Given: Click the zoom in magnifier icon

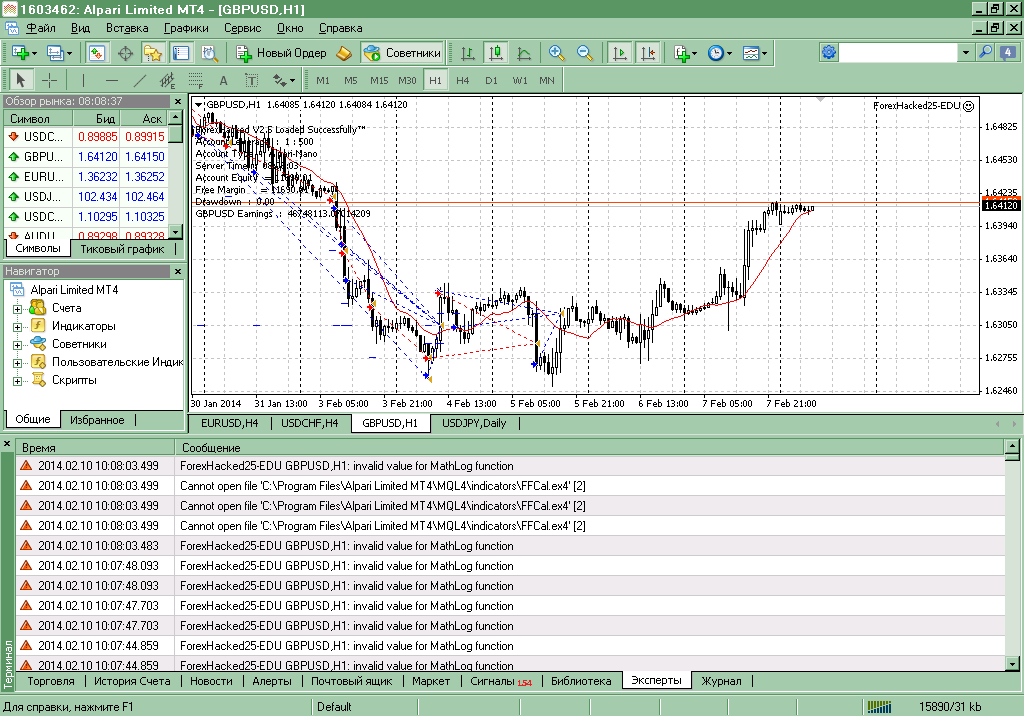Looking at the screenshot, I should tap(556, 53).
